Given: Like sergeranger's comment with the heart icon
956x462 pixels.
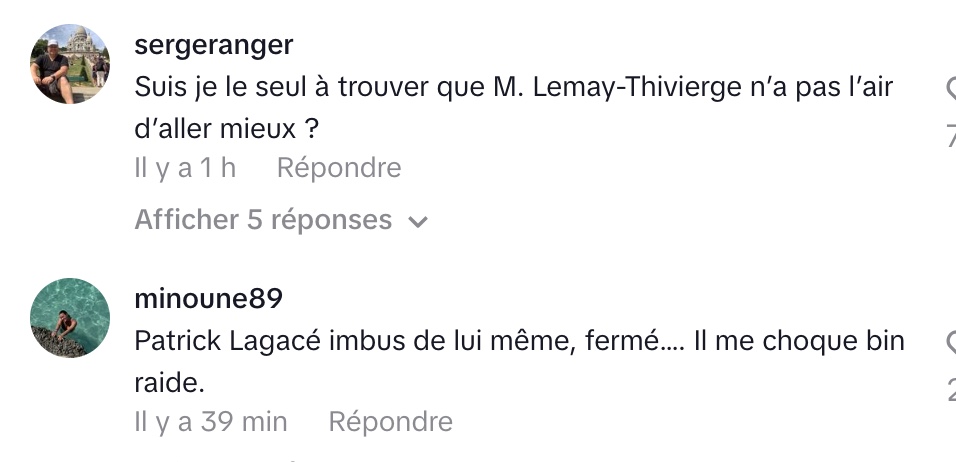Looking at the screenshot, I should click(x=951, y=90).
